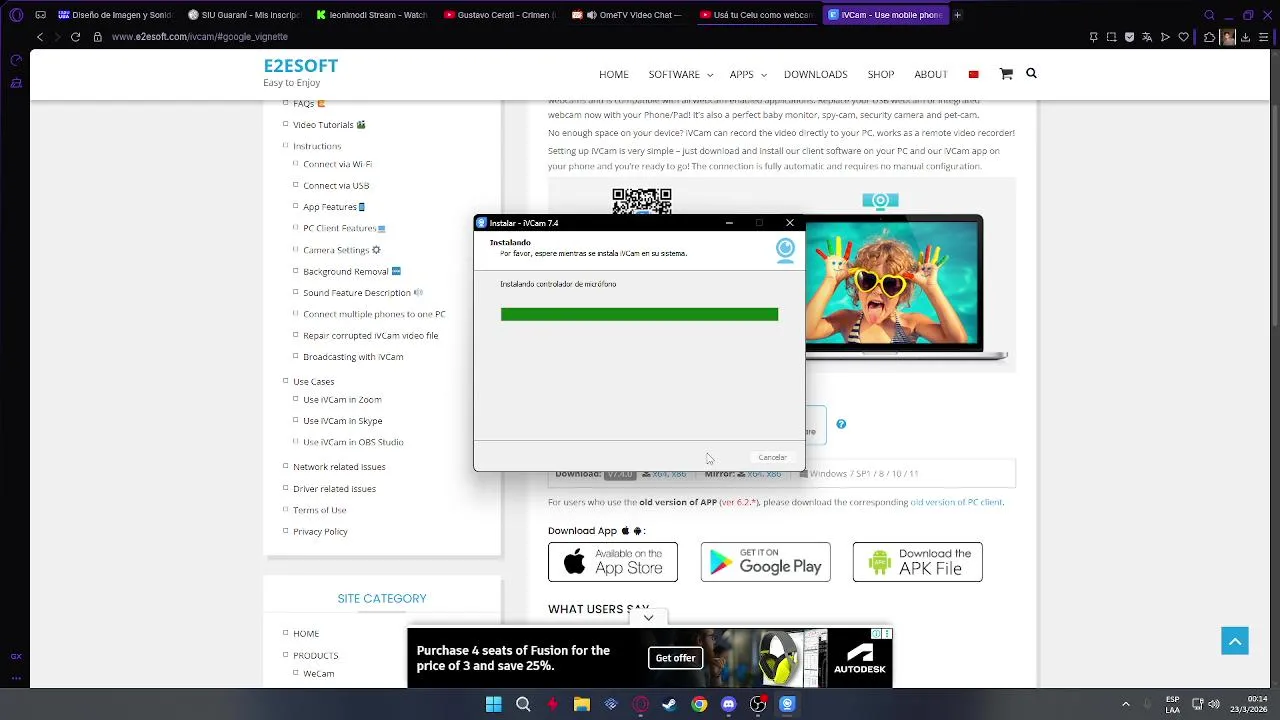Viewport: 1280px width, 720px height.
Task: Close the Autodesk ad via its corner icon
Action: [886, 633]
